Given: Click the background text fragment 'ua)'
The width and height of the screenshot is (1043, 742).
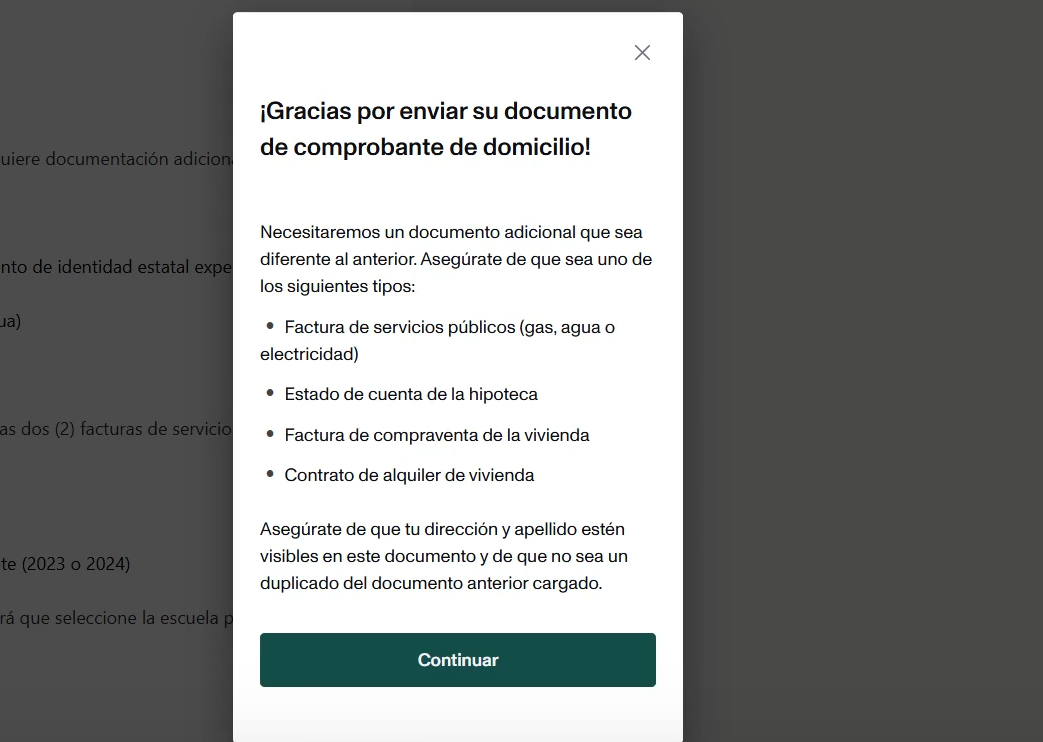Looking at the screenshot, I should point(11,321).
